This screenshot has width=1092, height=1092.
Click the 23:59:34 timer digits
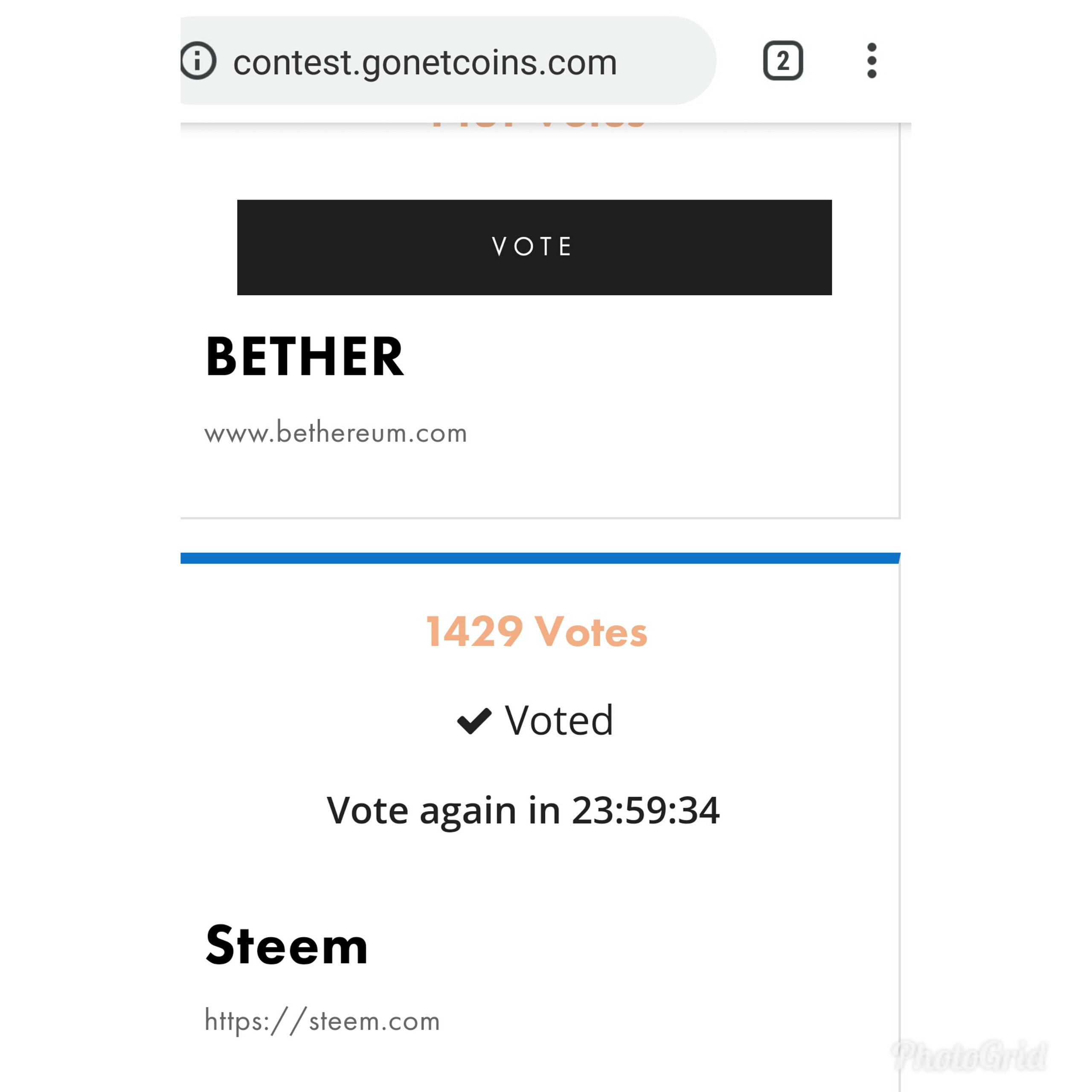coord(646,810)
